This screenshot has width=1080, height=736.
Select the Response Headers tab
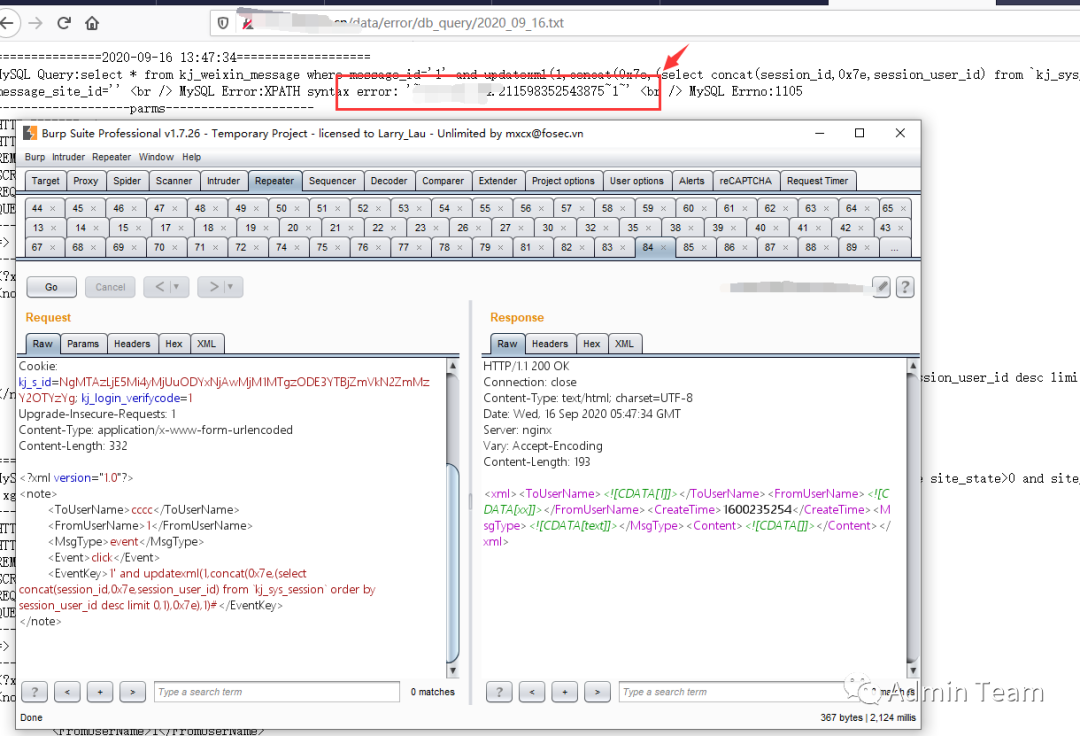(550, 344)
